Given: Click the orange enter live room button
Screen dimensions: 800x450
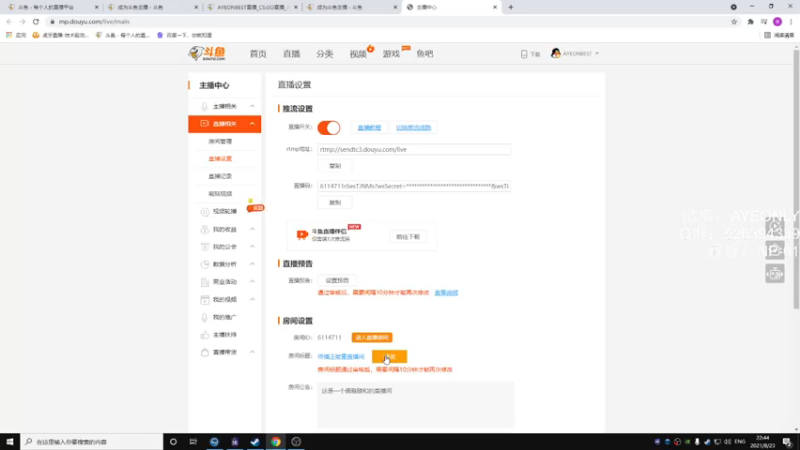Looking at the screenshot, I should click(372, 338).
